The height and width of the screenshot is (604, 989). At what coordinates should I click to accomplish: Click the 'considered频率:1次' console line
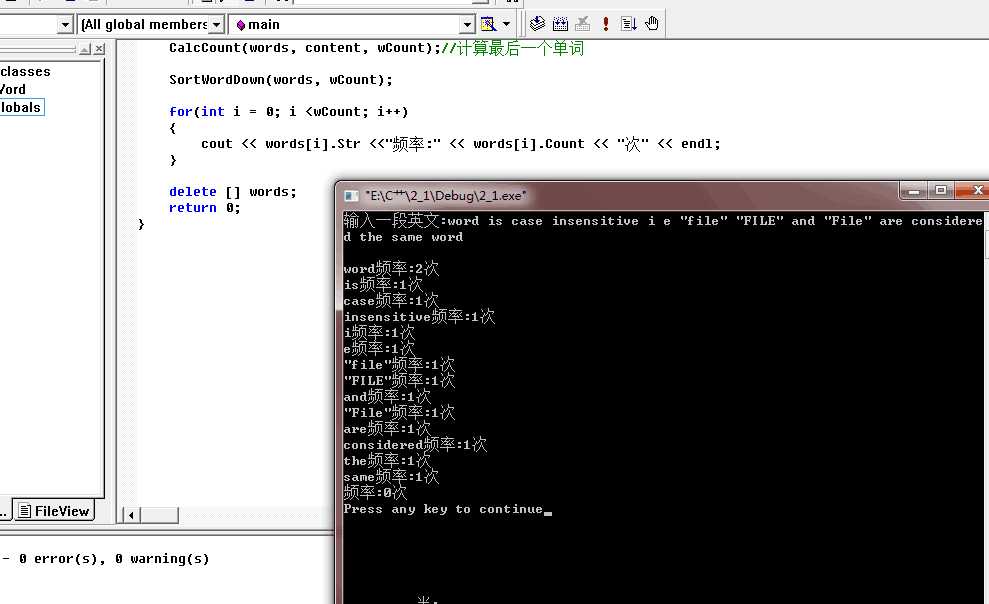(x=415, y=444)
